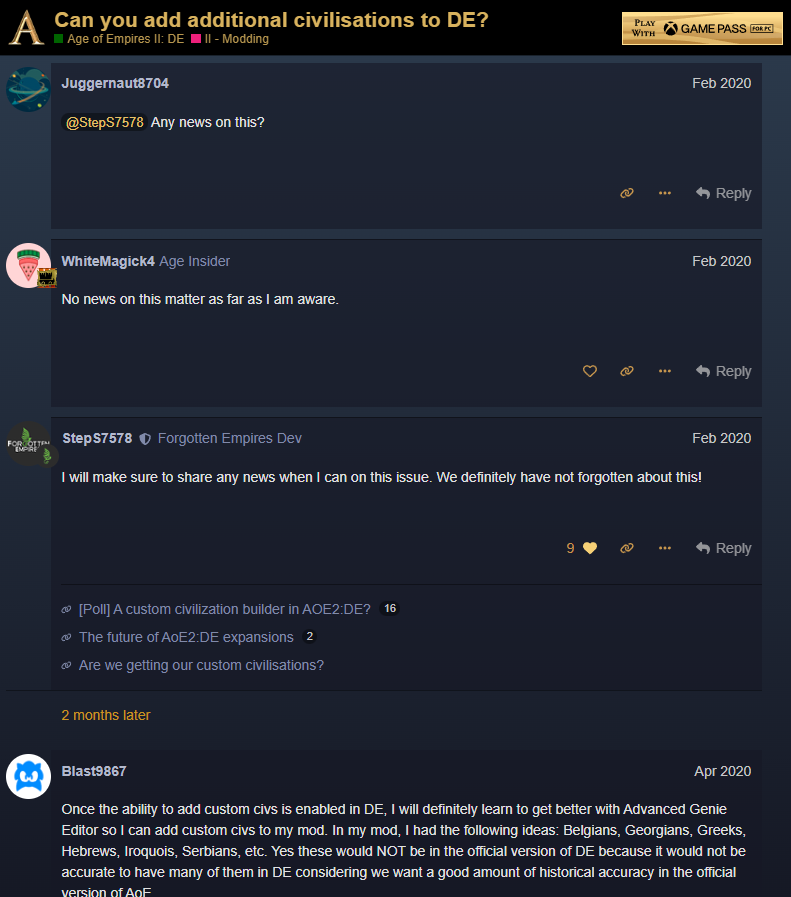
Task: Click StepS7578's Forgotten Empires avatar
Action: (x=28, y=443)
